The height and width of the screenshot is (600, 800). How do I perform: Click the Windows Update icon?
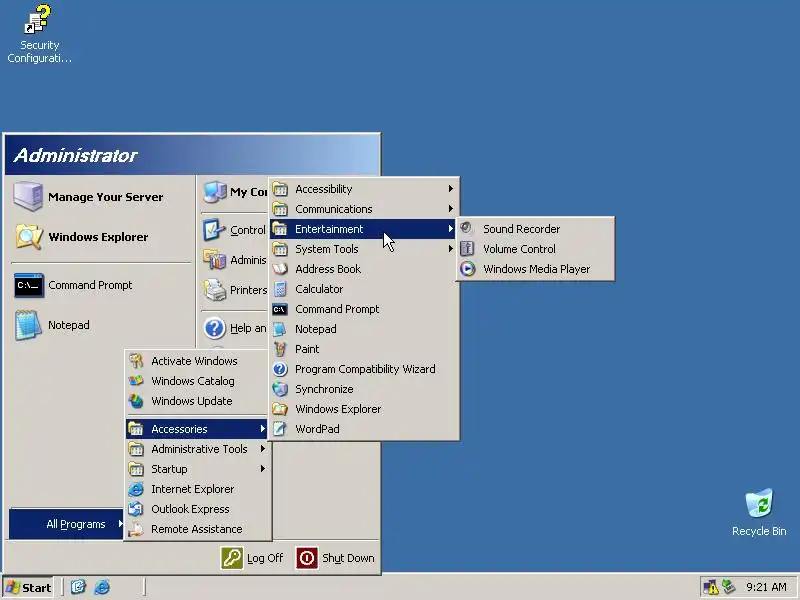(x=136, y=401)
